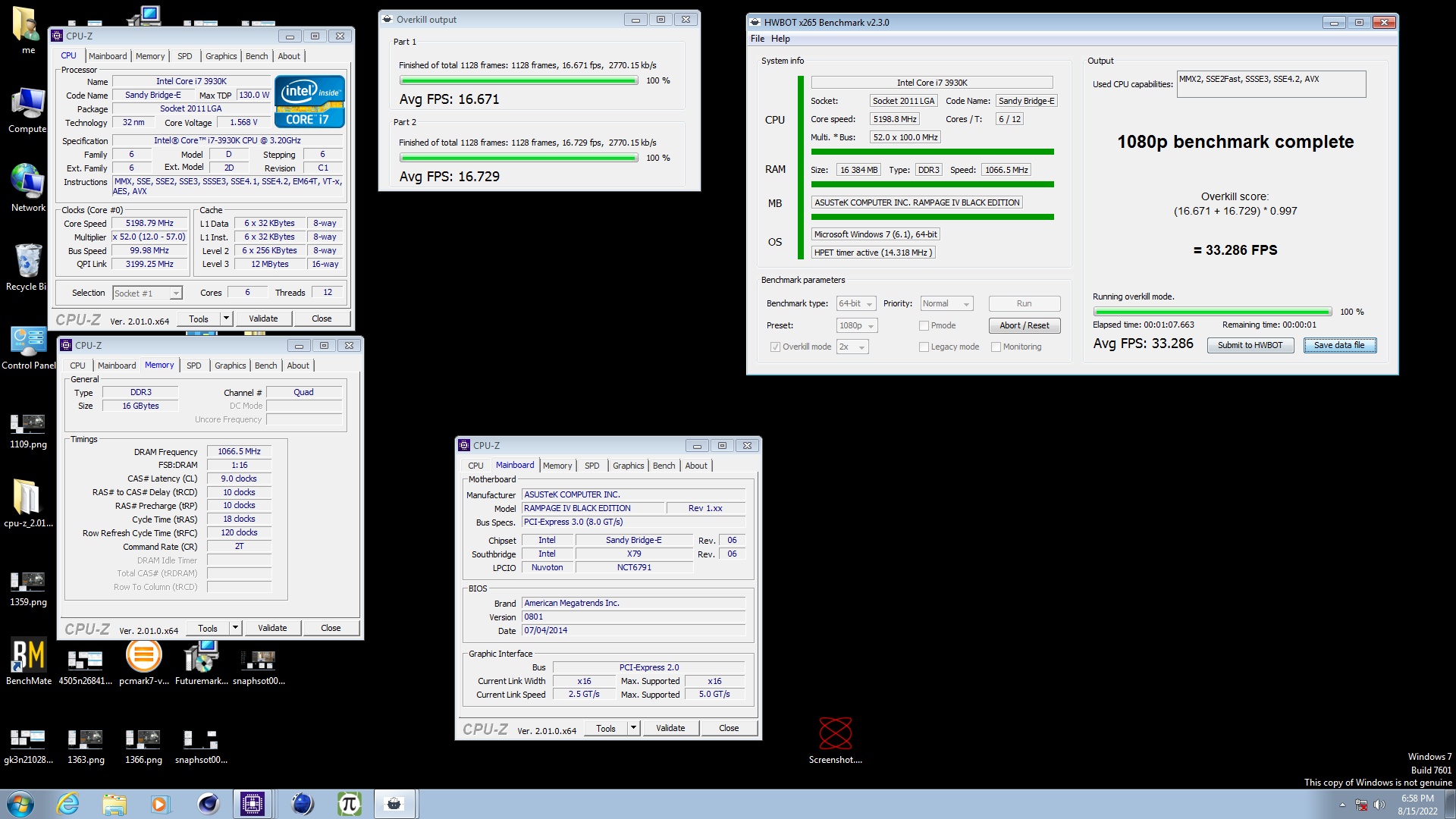This screenshot has height=819, width=1456.
Task: Open the Preset 1080p dropdown
Action: coord(857,325)
